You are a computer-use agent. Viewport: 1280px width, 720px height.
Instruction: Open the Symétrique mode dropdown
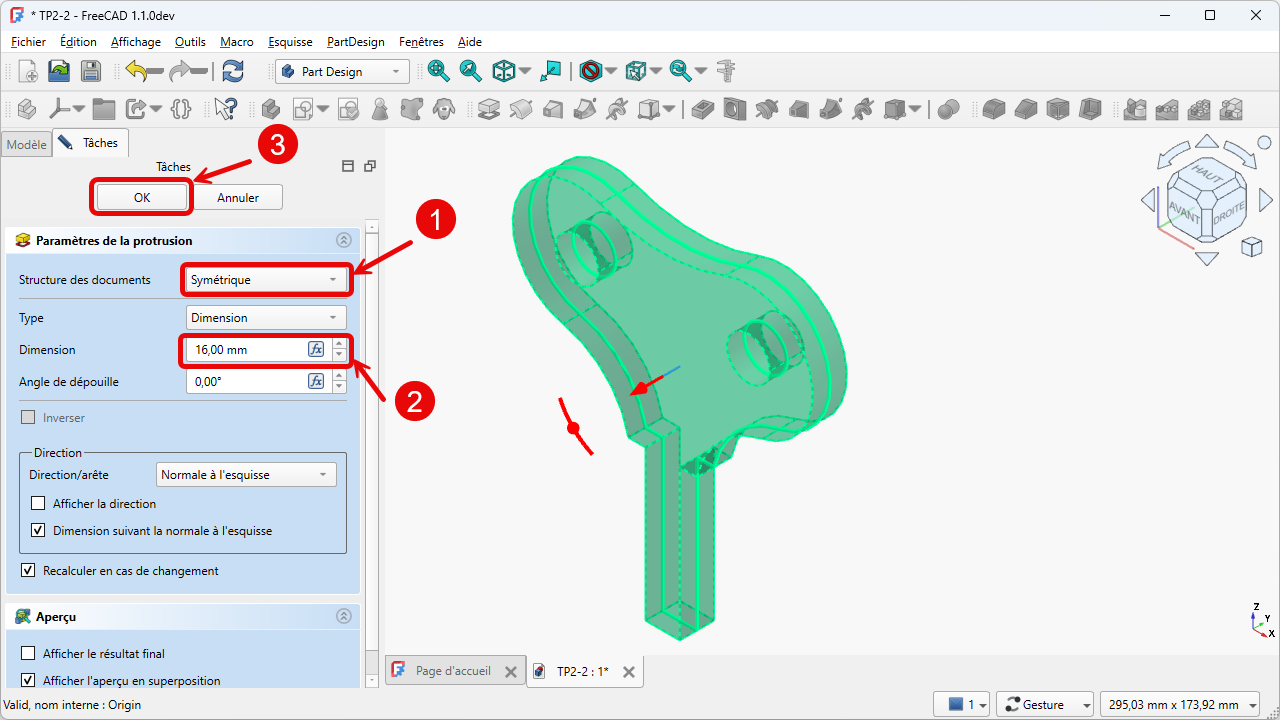click(x=266, y=280)
